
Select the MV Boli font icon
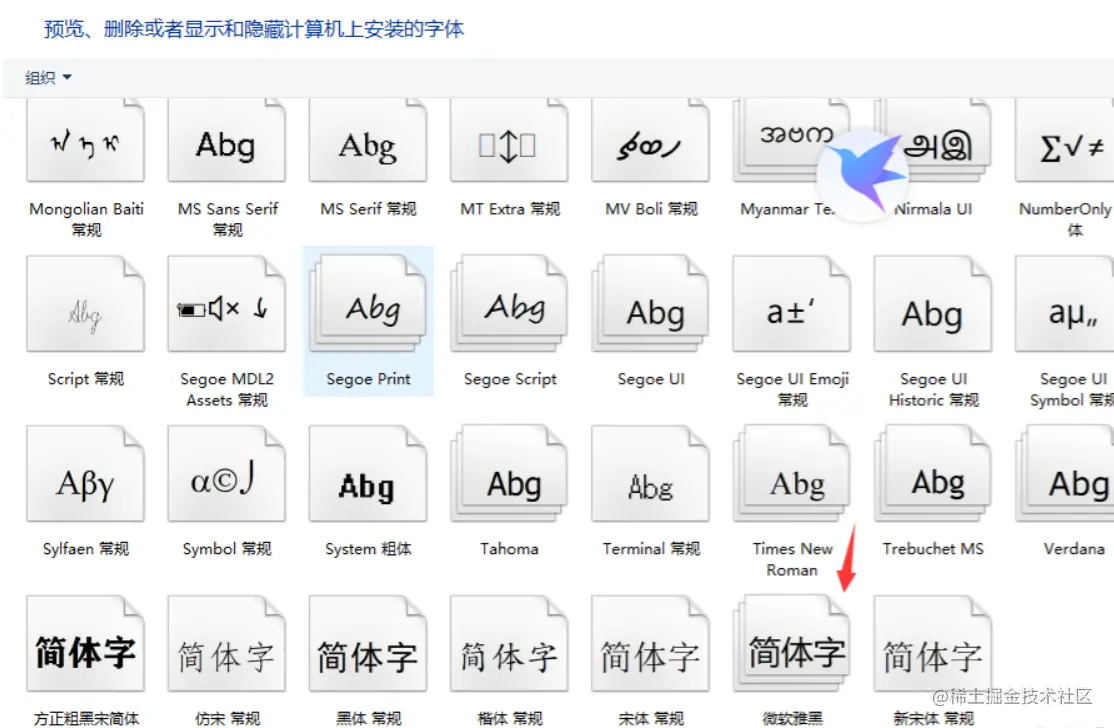pos(651,141)
